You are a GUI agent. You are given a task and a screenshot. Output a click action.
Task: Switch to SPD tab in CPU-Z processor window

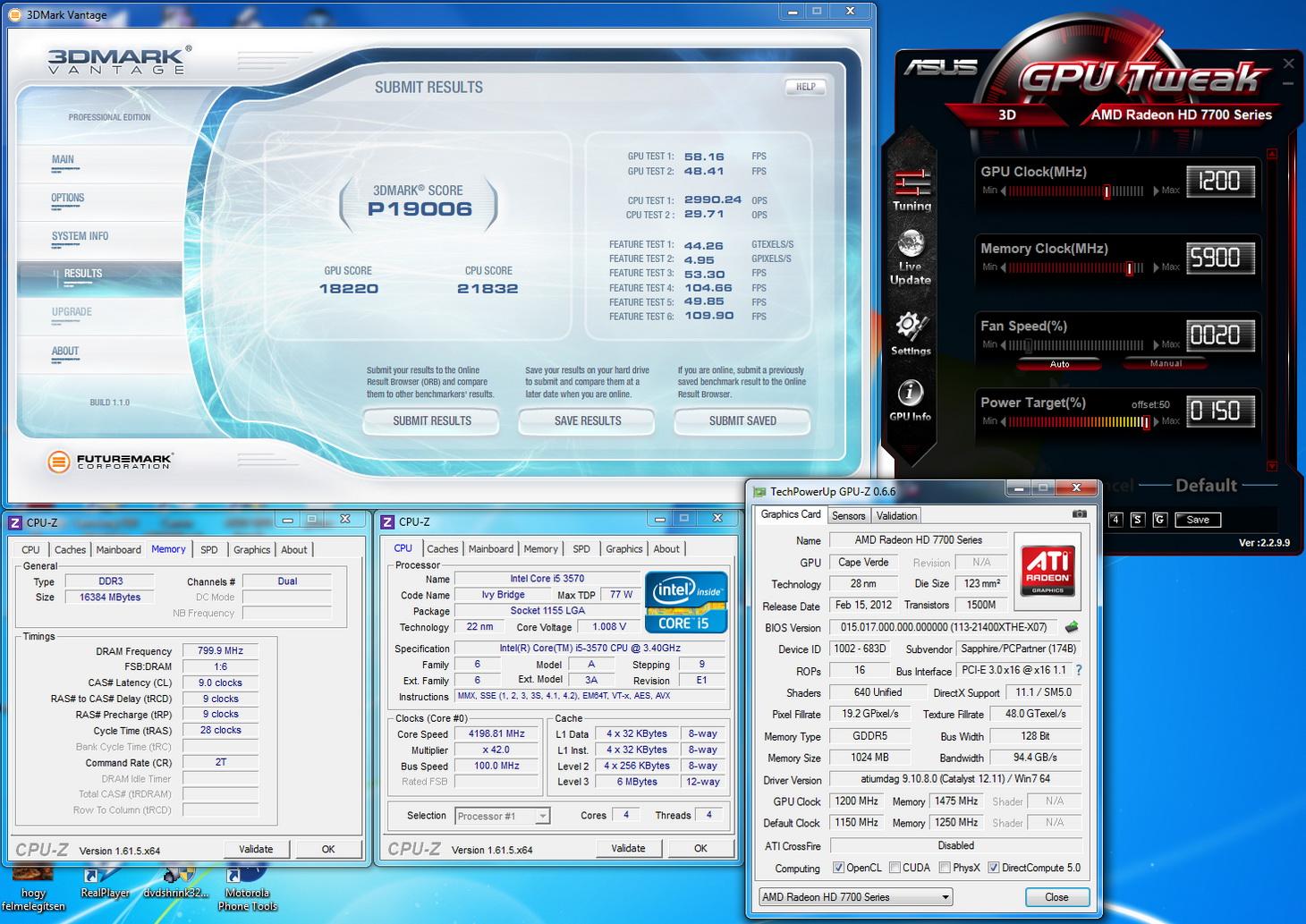click(x=581, y=549)
